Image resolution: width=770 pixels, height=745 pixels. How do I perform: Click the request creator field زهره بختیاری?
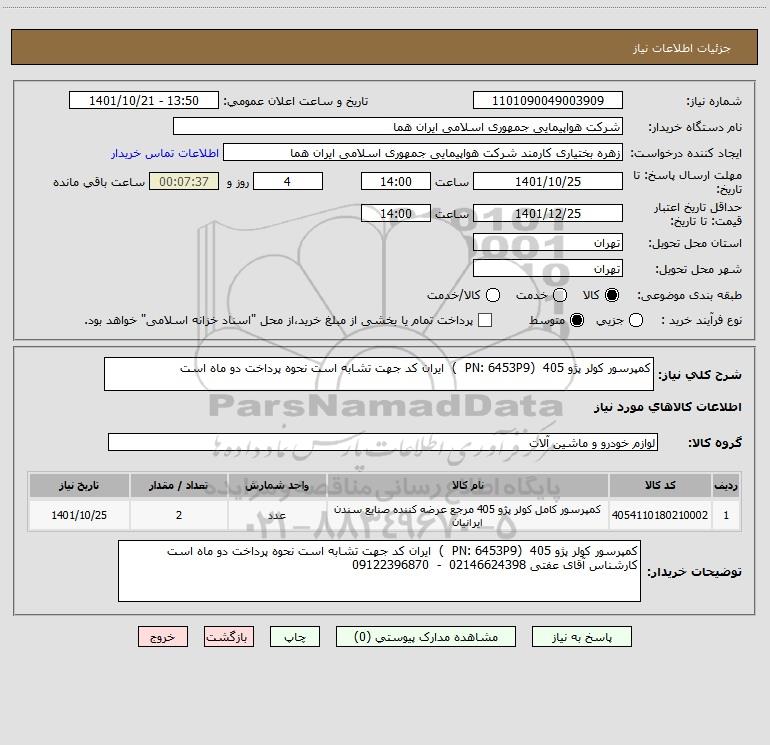(423, 153)
